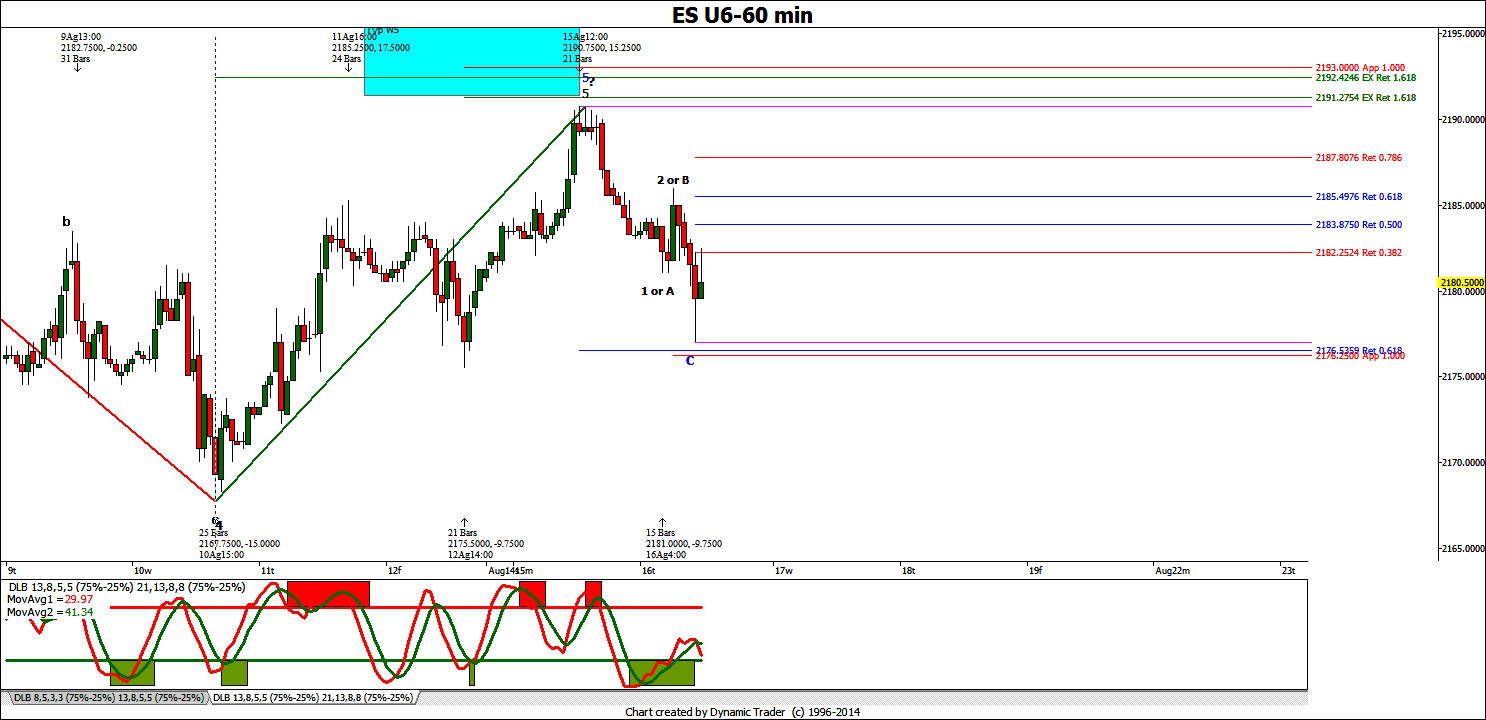Viewport: 1486px width, 720px height.
Task: Click the 15Ag12:00 2190.7500 swing annotation
Action: [602, 48]
